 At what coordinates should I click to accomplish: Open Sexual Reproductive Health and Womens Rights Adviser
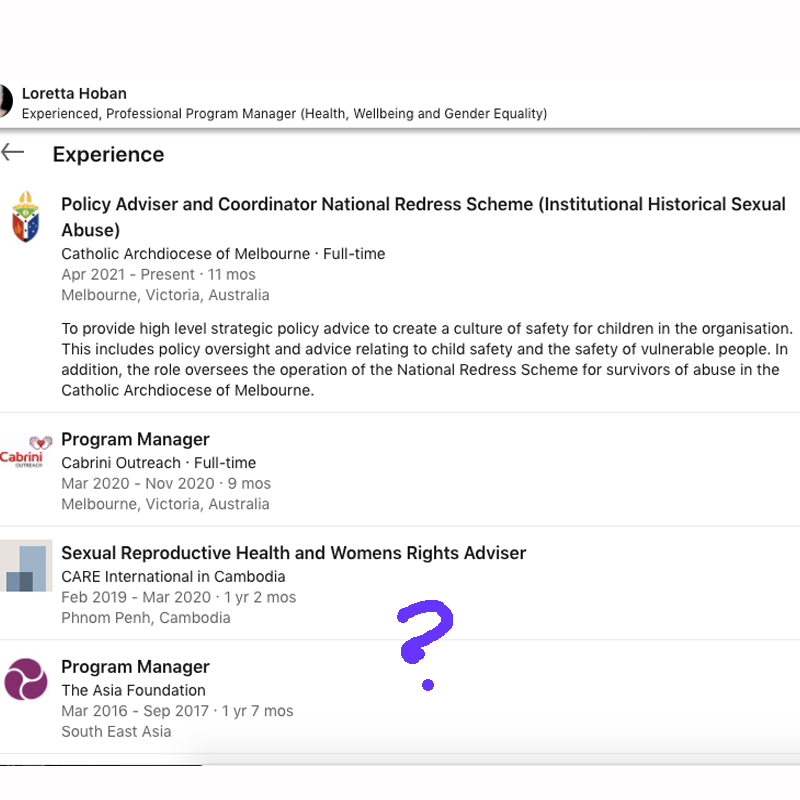(x=293, y=553)
